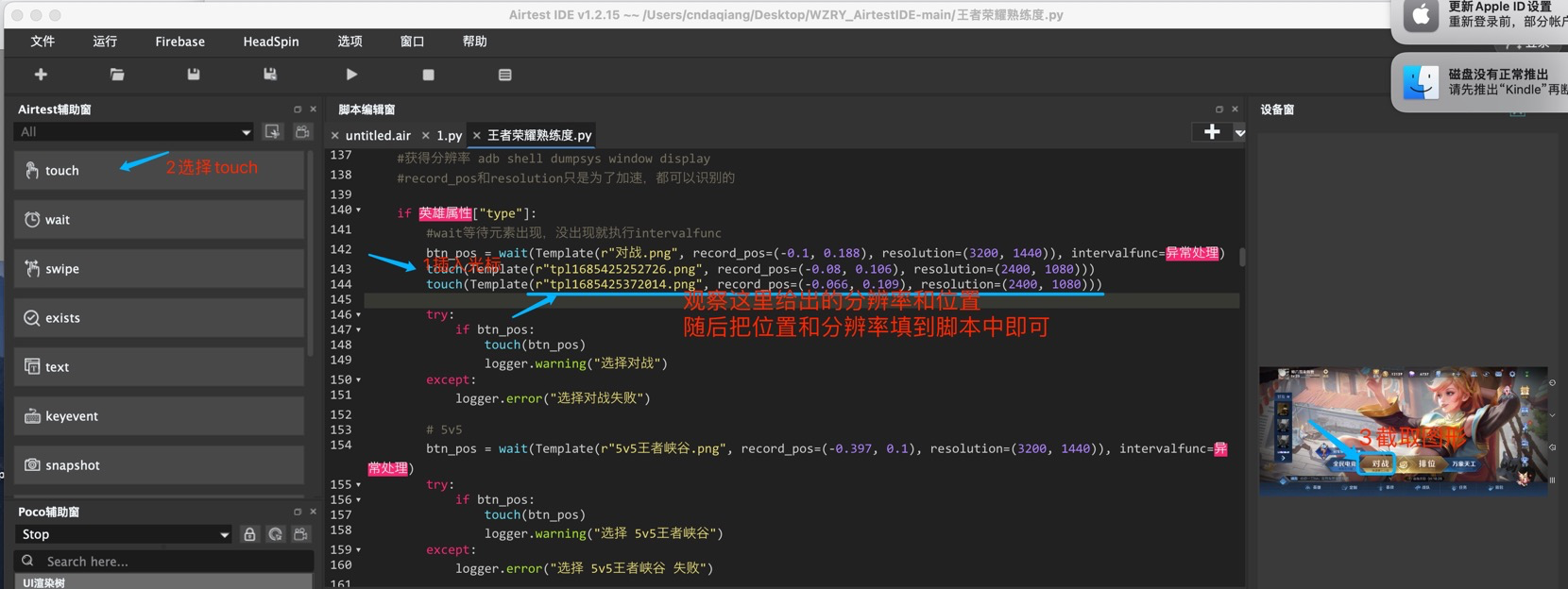Open a script with the folder icon

[x=117, y=75]
